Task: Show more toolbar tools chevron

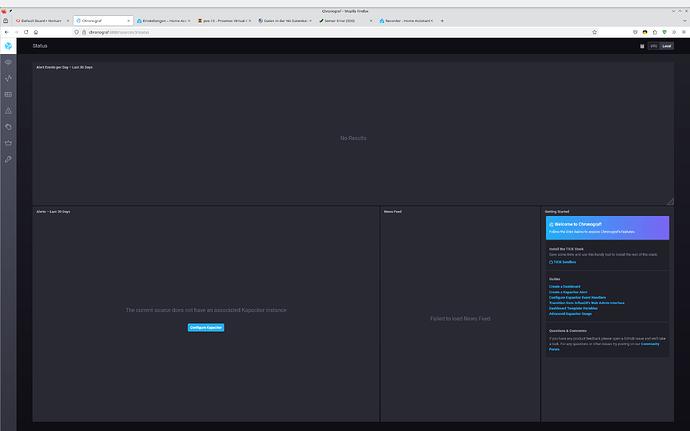Action: [x=674, y=32]
